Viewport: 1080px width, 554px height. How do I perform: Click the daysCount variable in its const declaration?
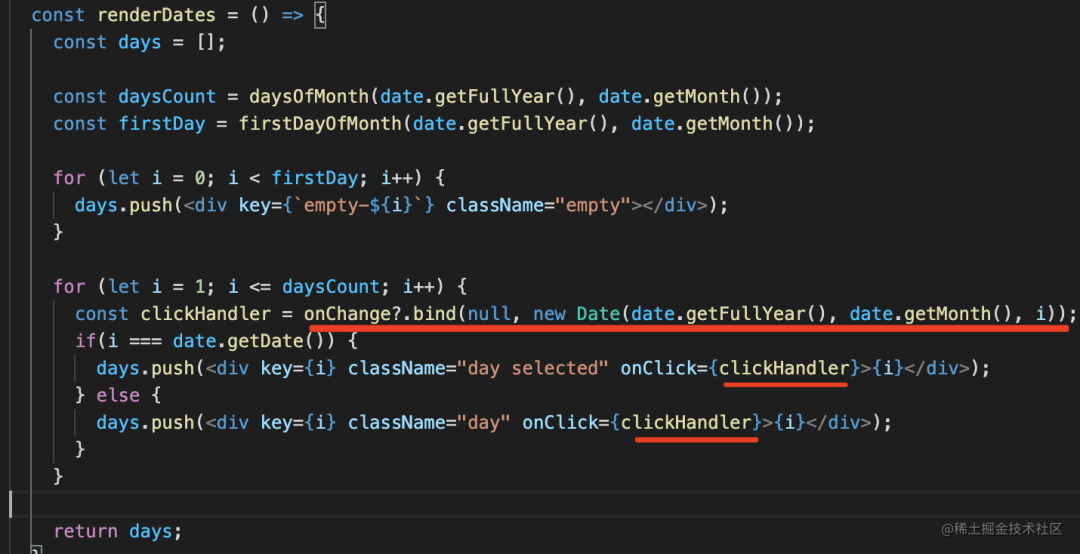coord(167,96)
